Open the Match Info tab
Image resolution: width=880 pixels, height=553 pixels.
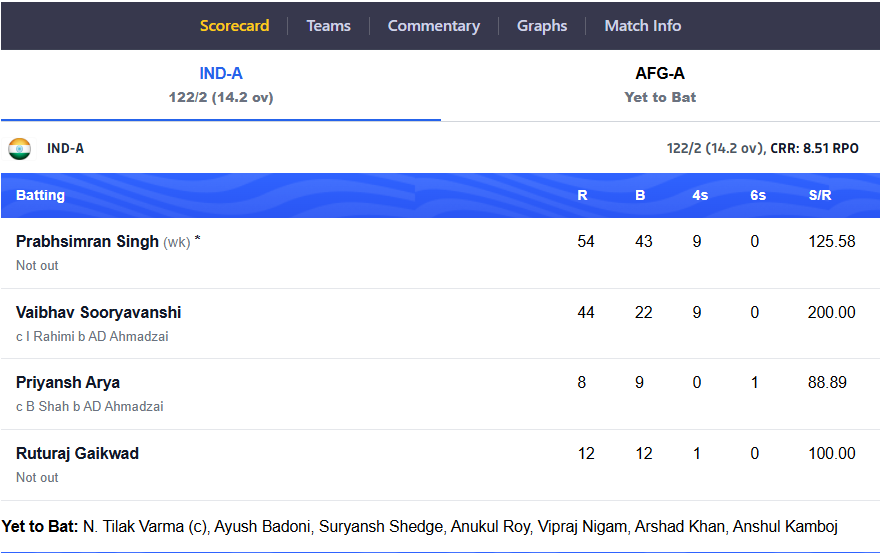pos(643,26)
